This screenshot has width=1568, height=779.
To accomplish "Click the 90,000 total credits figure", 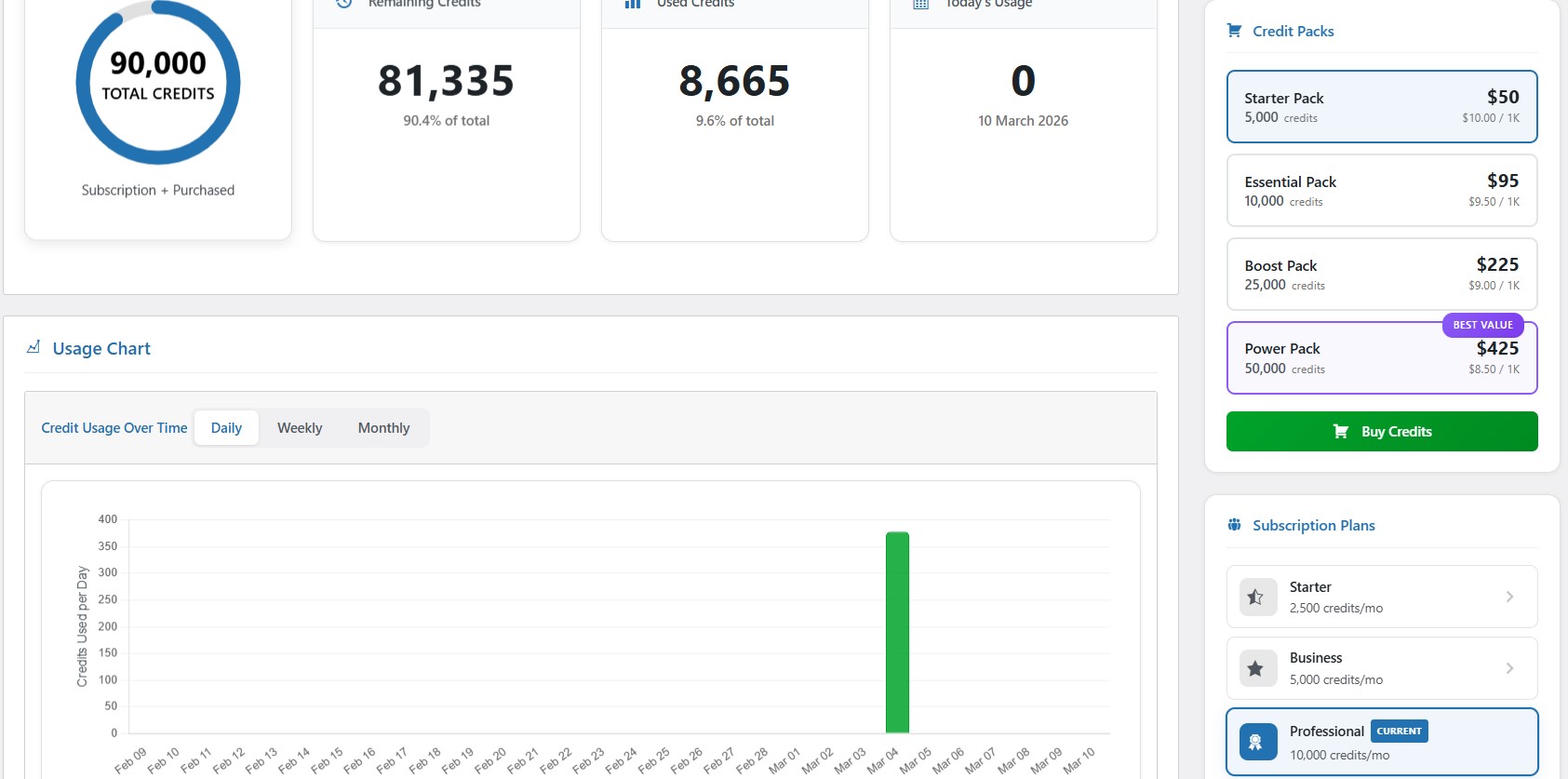I will click(158, 63).
